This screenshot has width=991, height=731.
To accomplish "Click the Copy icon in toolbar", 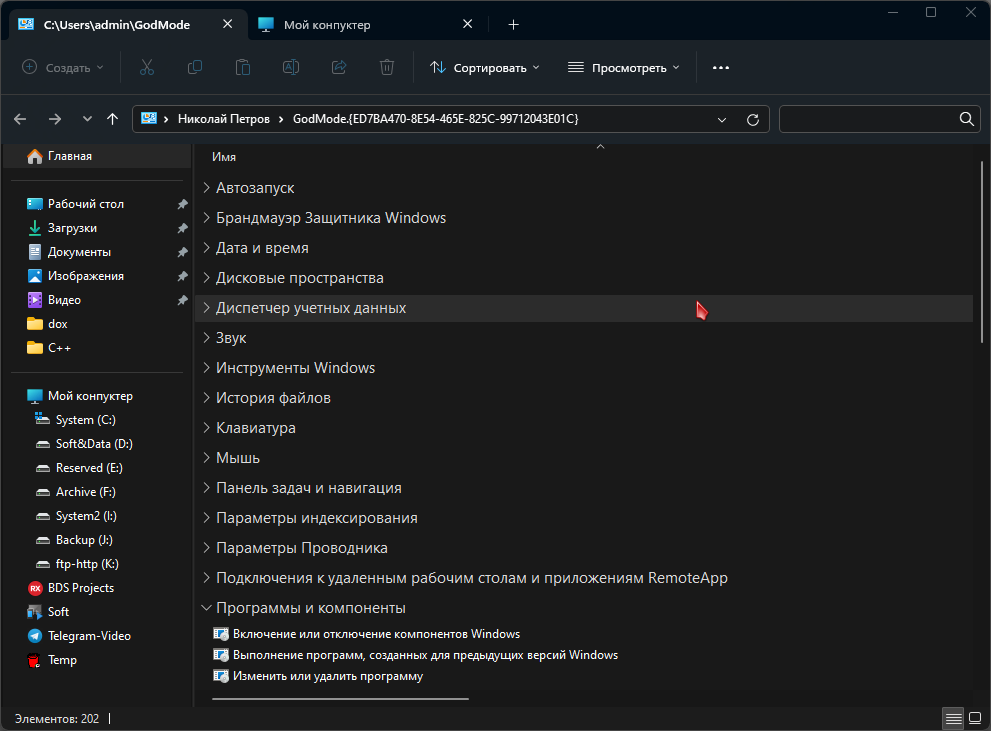I will pyautogui.click(x=195, y=68).
